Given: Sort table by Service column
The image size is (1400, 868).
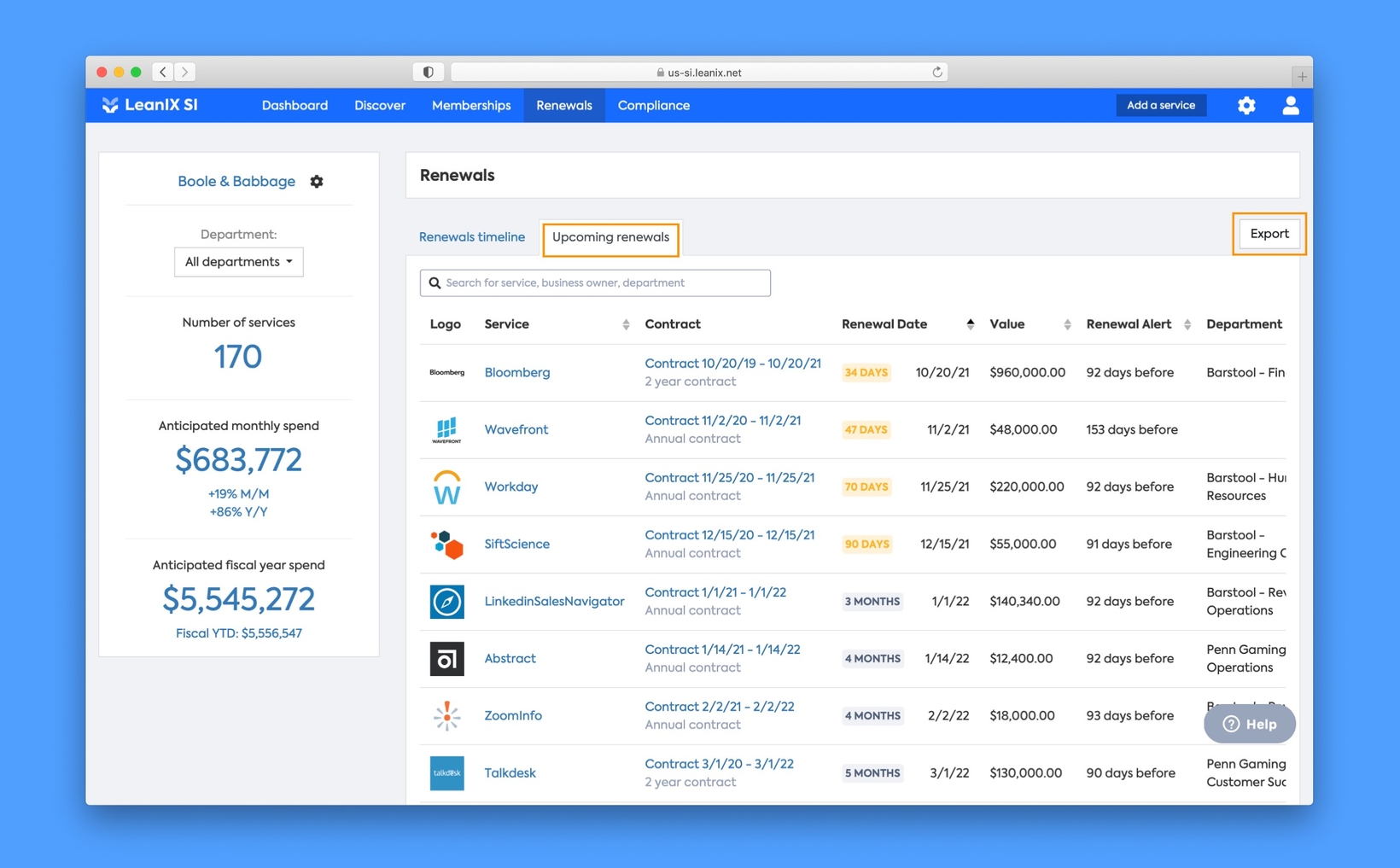Looking at the screenshot, I should coord(626,324).
